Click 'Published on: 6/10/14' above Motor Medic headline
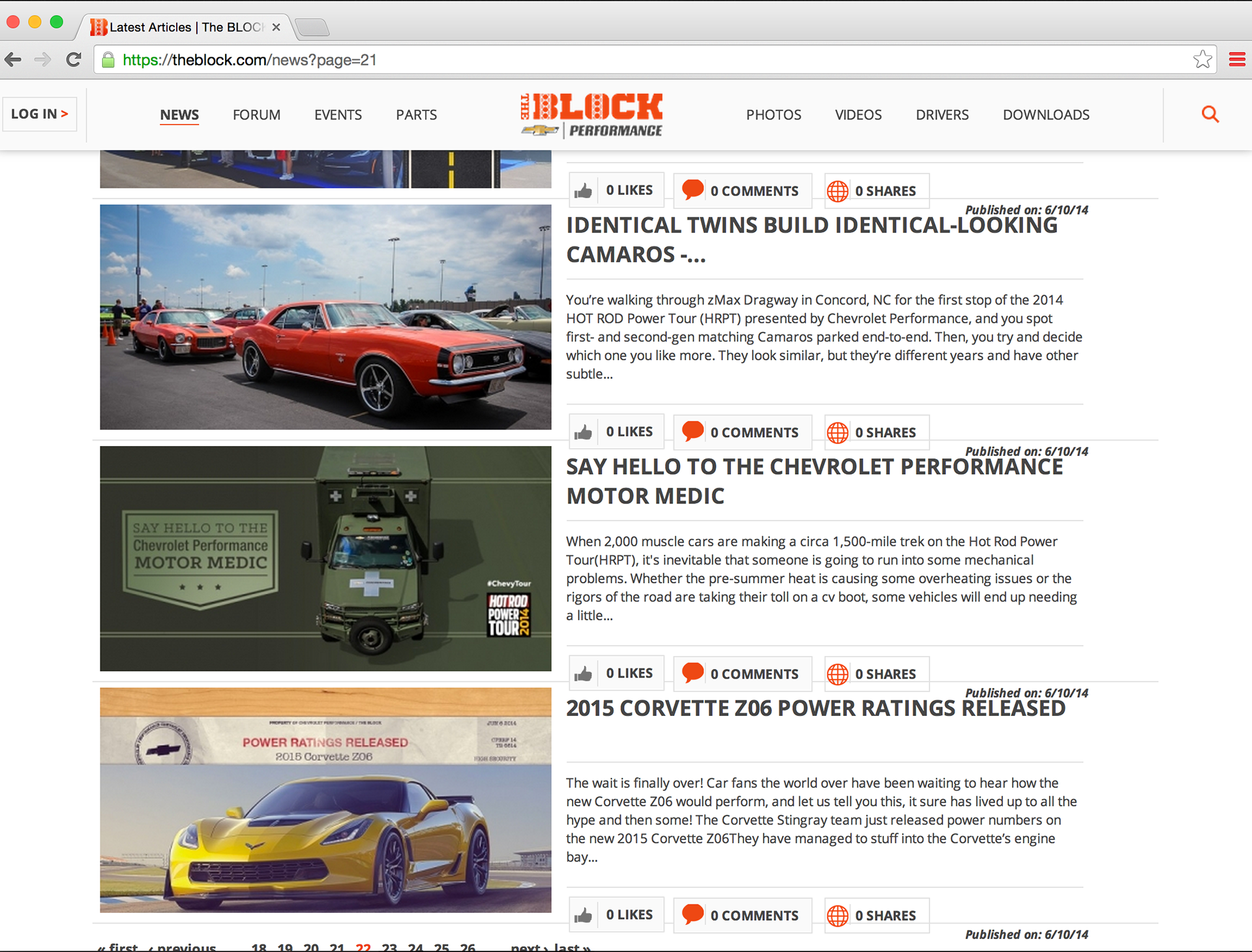 tap(1026, 451)
